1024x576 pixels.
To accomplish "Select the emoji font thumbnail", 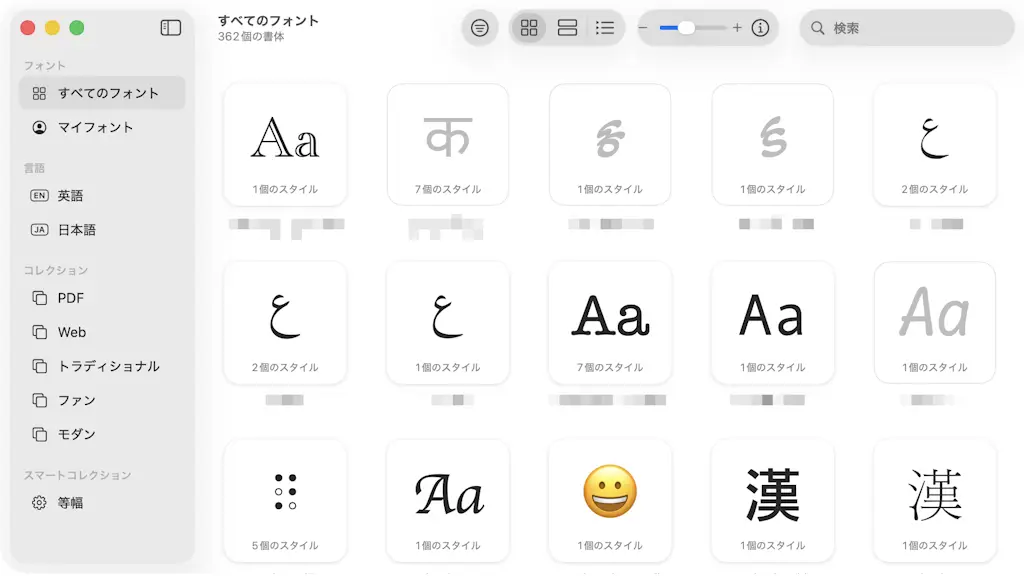I will coord(610,499).
